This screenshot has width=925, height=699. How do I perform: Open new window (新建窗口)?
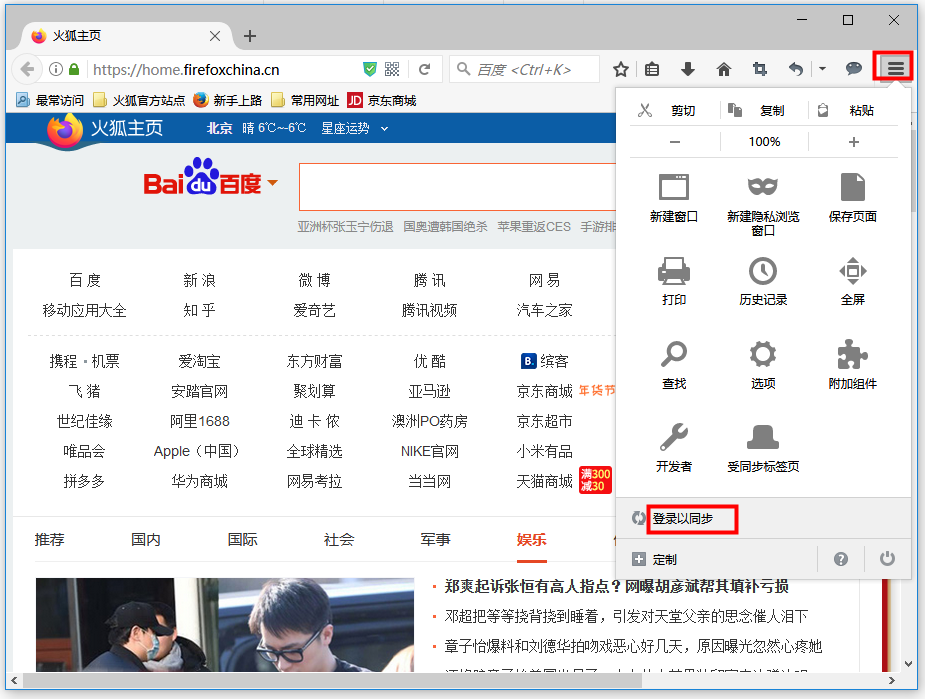click(674, 198)
